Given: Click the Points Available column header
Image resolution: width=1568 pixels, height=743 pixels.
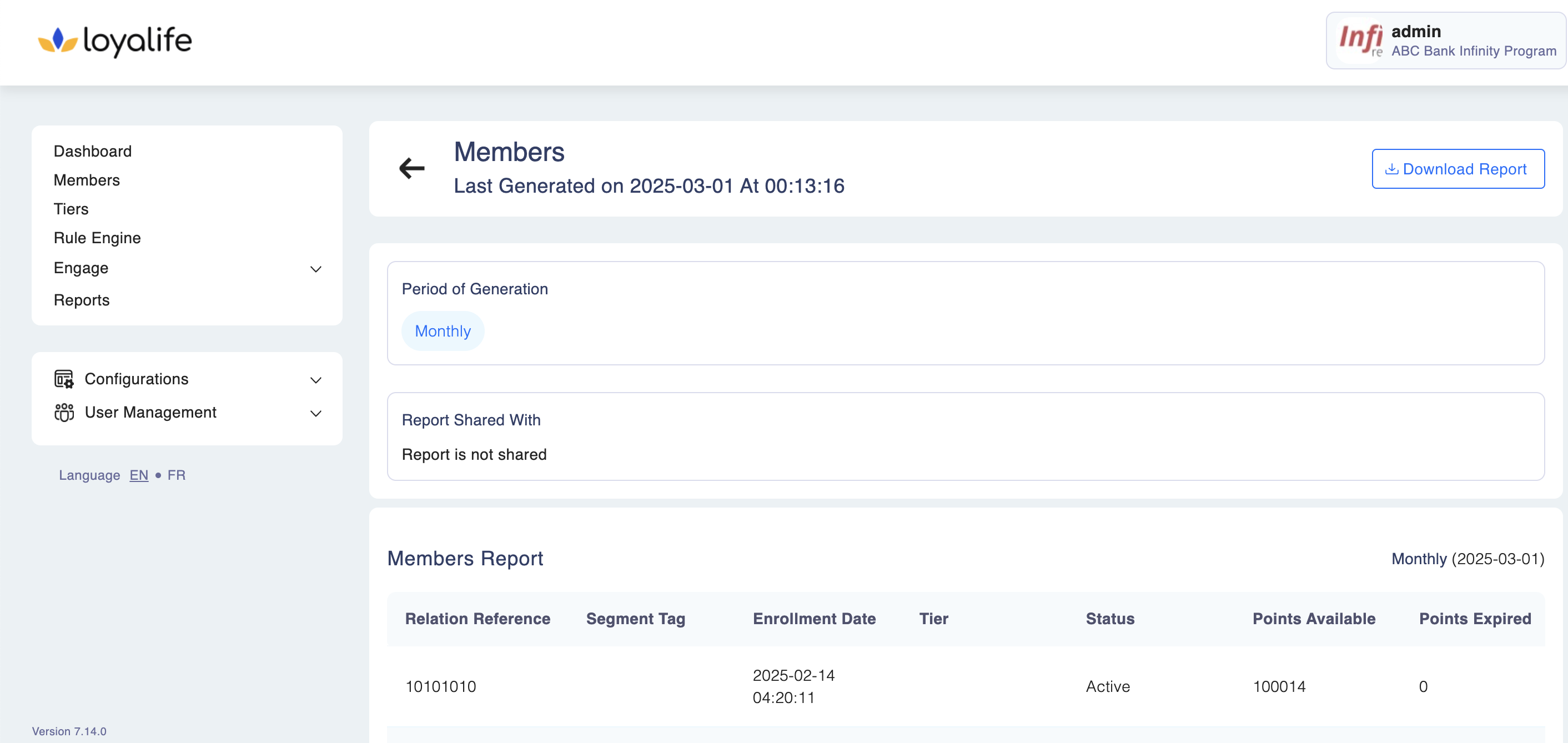Looking at the screenshot, I should [x=1314, y=619].
